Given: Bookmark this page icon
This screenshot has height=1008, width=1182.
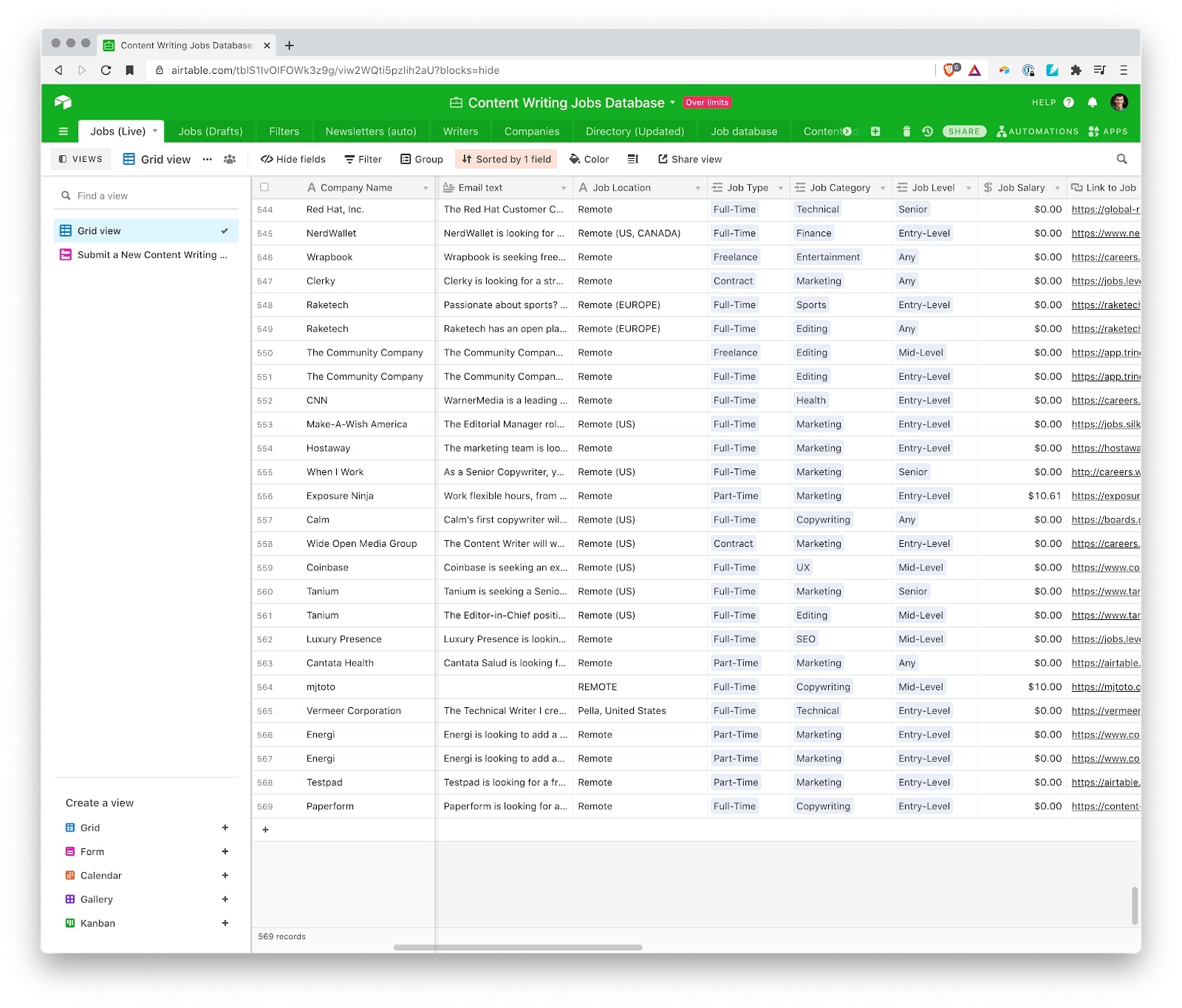Looking at the screenshot, I should pos(130,70).
